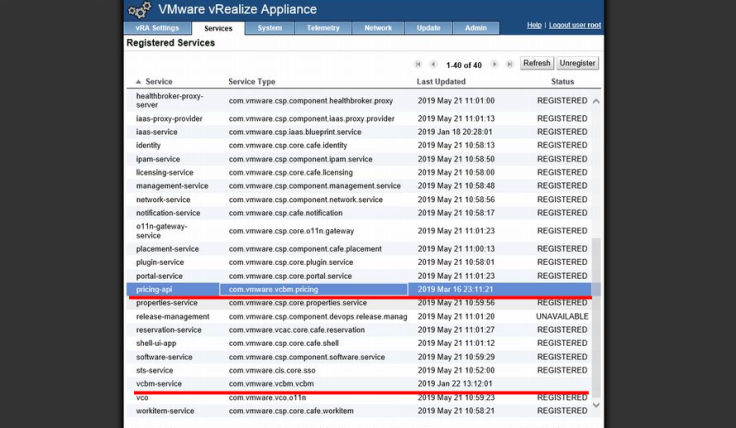This screenshot has width=736, height=428.
Task: Switch to the Network tab
Action: pyautogui.click(x=378, y=28)
